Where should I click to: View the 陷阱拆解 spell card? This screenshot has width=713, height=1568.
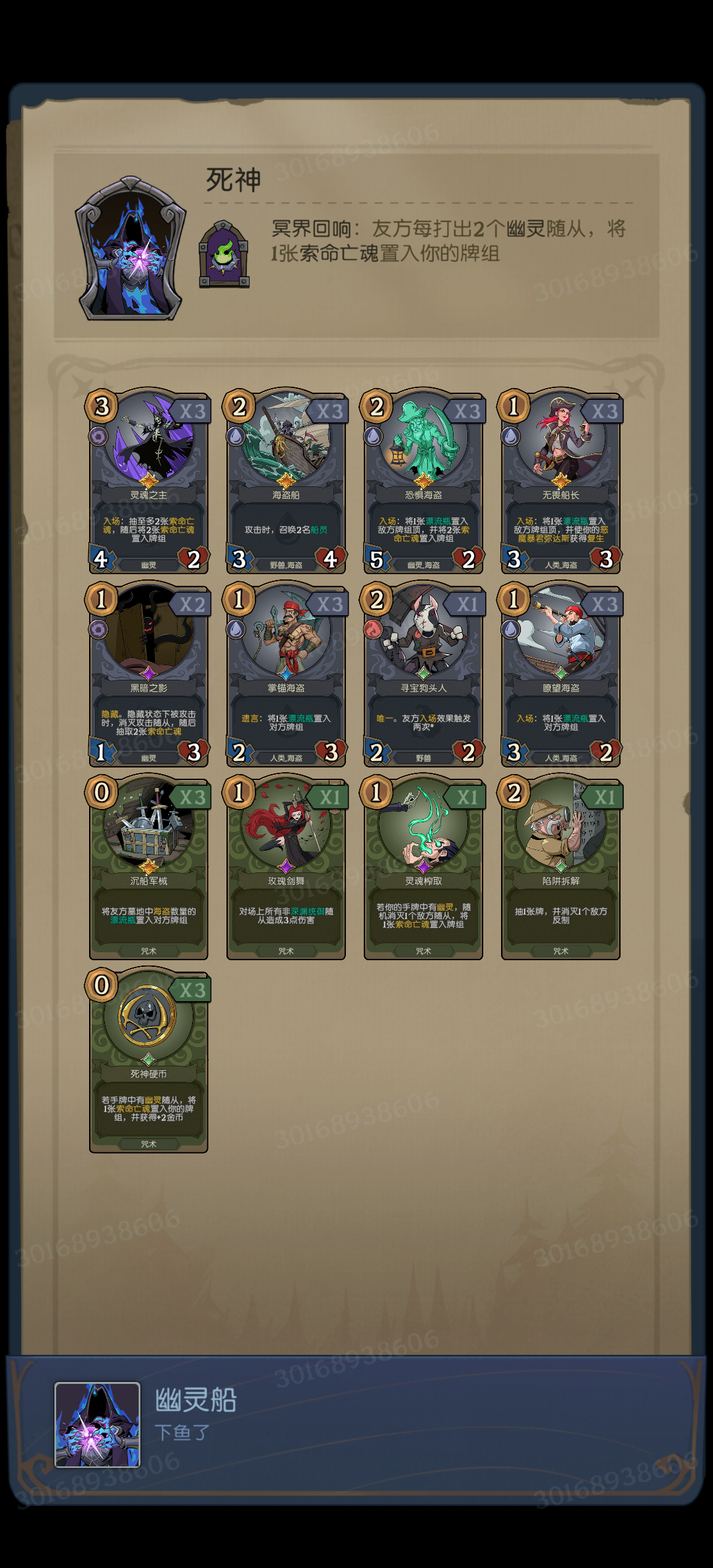[x=560, y=867]
